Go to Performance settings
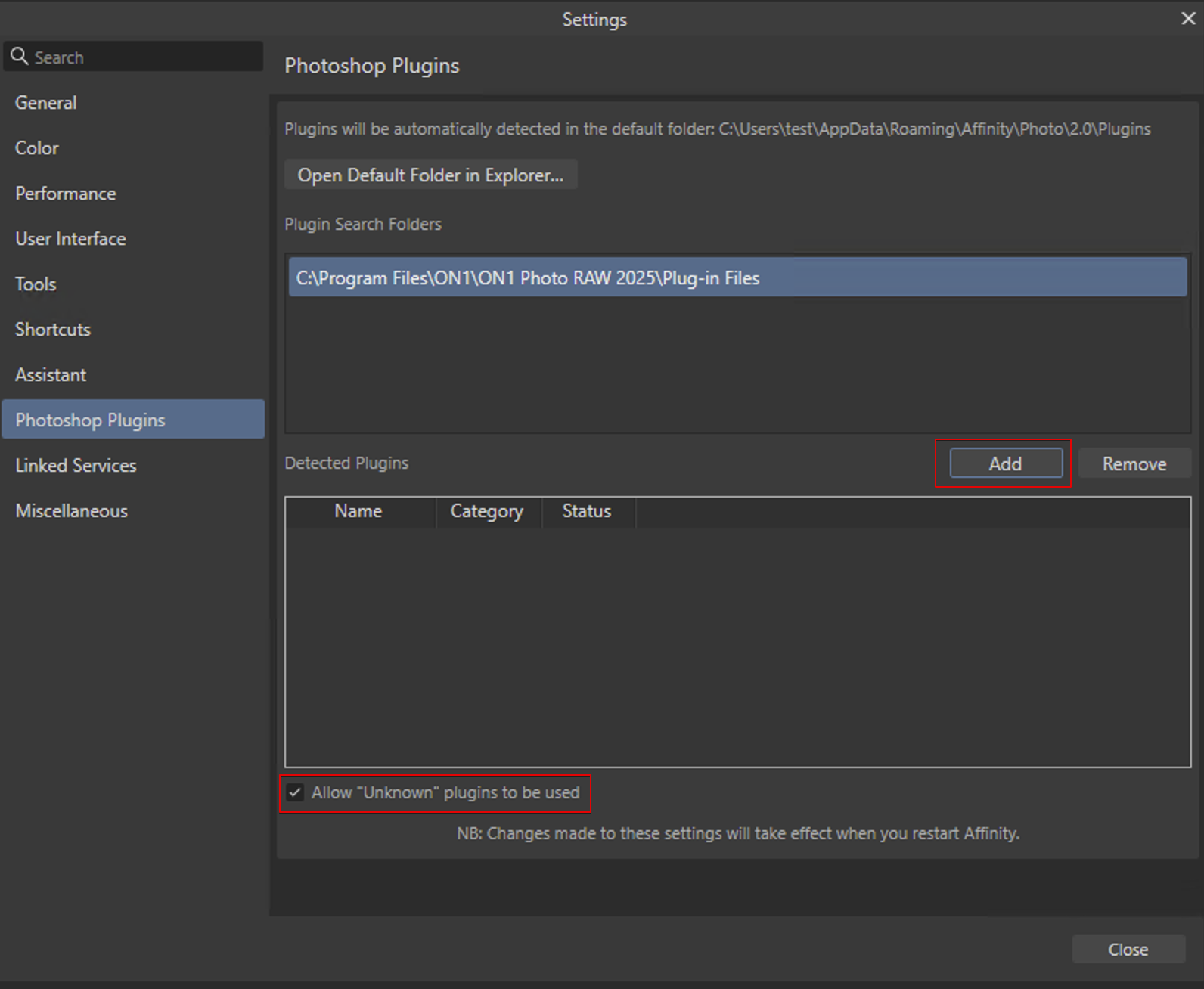The width and height of the screenshot is (1204, 989). 65,194
